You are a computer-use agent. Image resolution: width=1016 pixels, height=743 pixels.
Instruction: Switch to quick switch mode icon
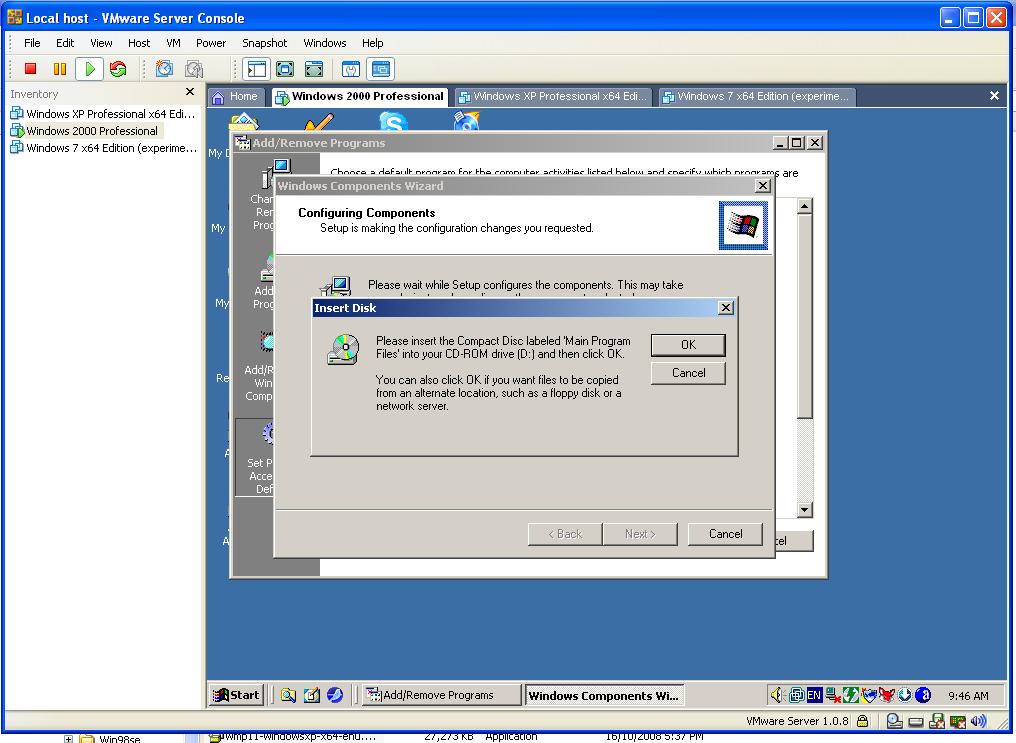click(314, 69)
